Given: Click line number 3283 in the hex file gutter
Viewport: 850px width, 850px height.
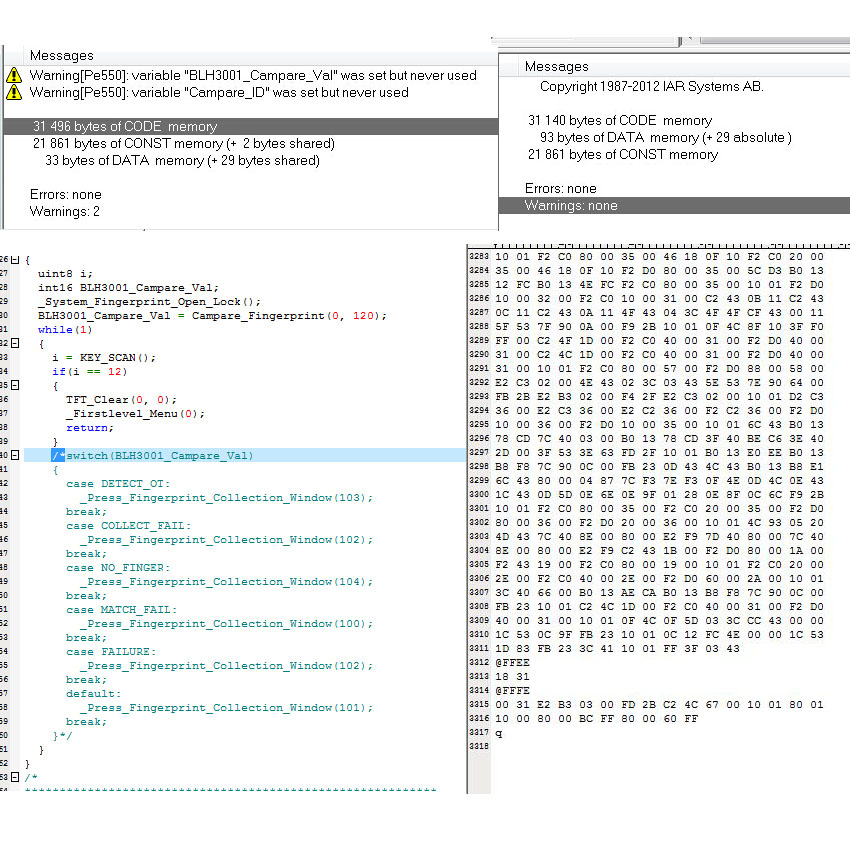Looking at the screenshot, I should point(479,256).
